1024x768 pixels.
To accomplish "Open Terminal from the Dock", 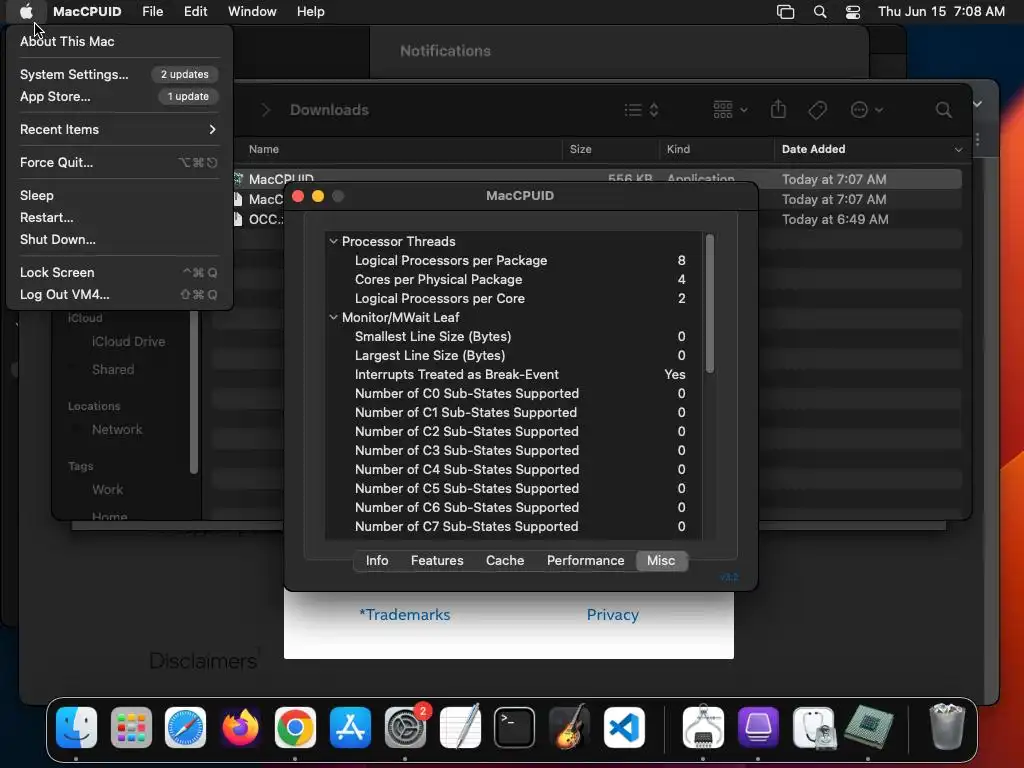I will click(x=515, y=727).
